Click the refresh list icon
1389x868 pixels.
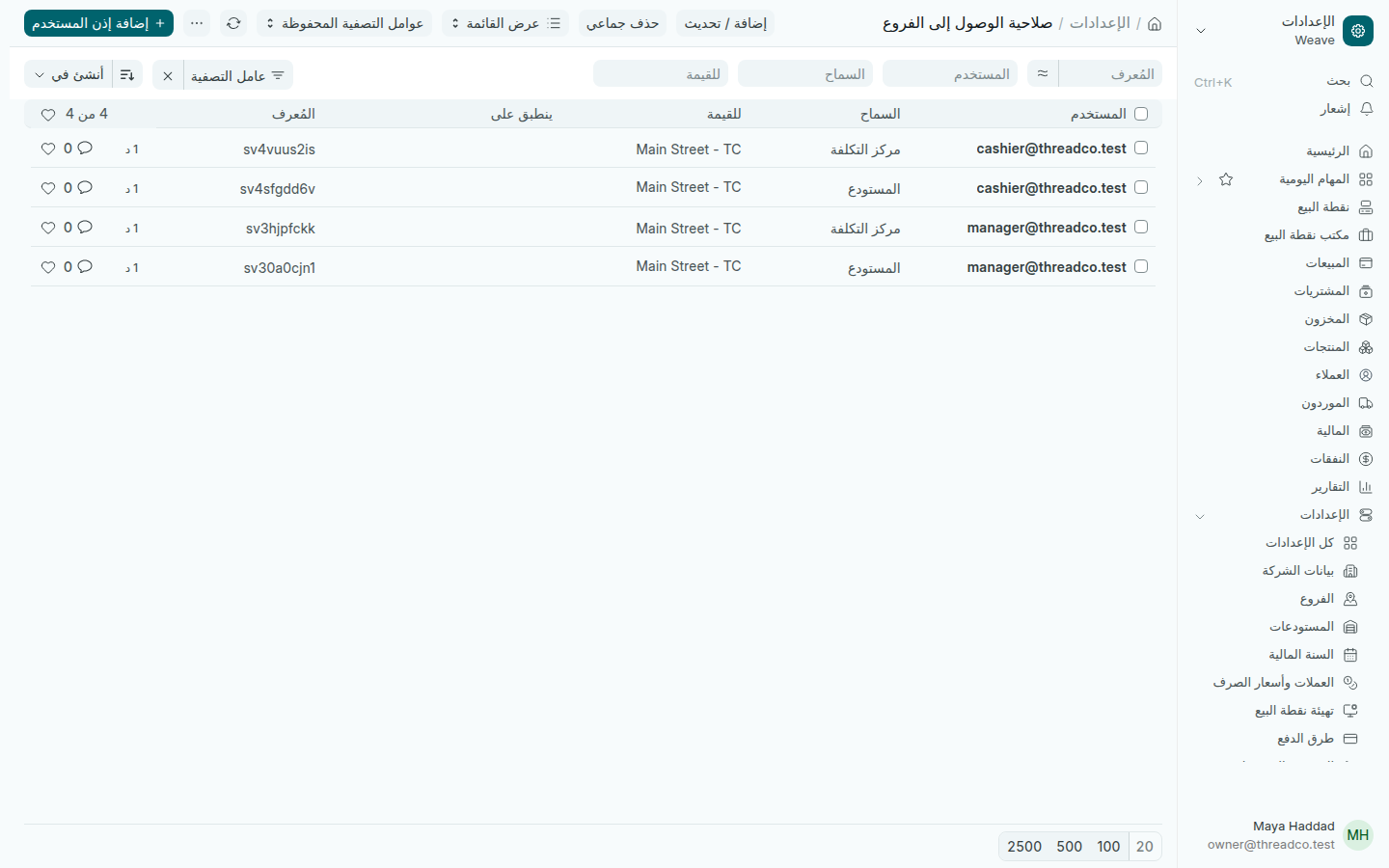click(233, 23)
